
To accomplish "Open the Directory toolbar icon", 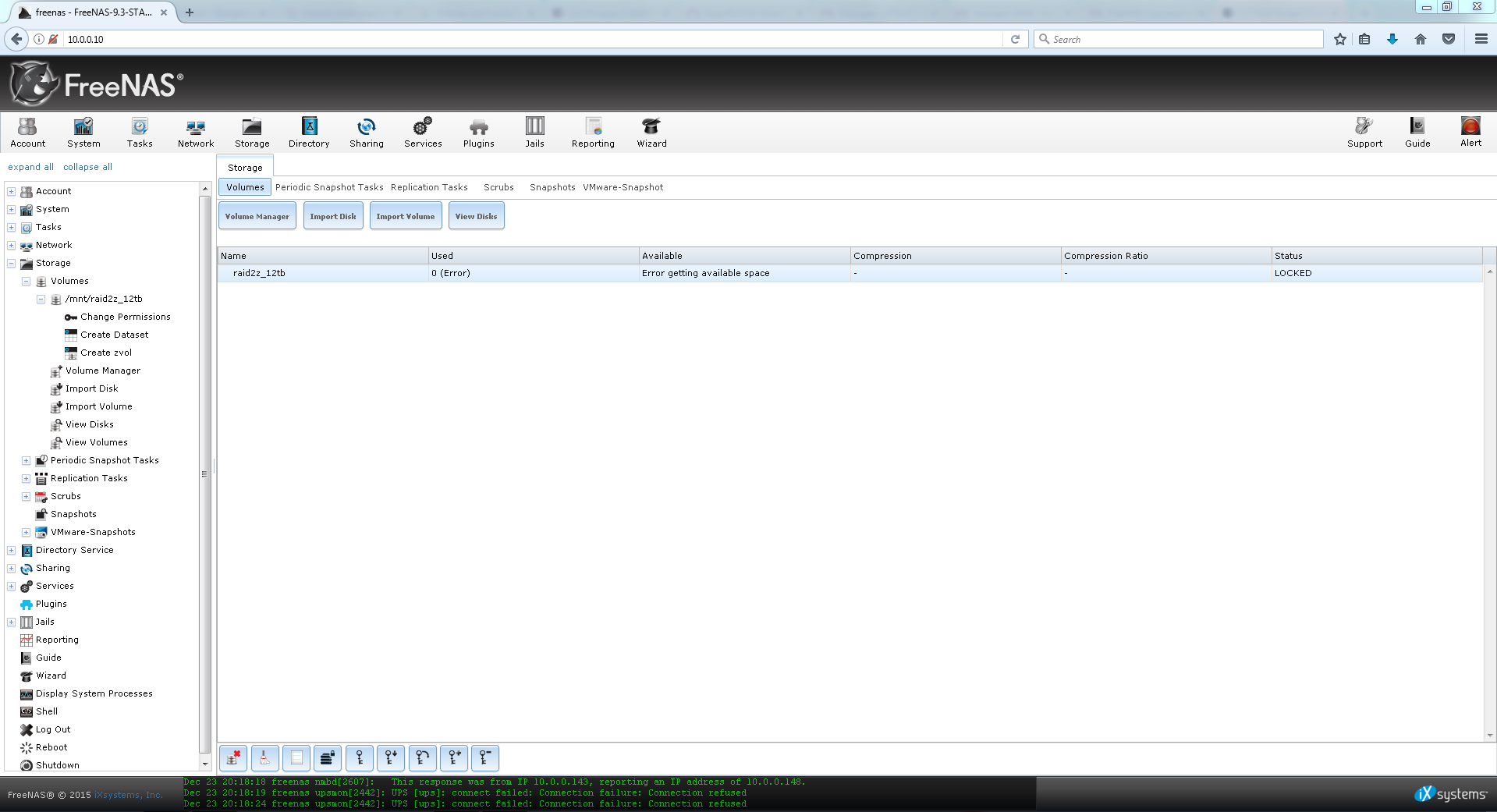I will click(309, 132).
